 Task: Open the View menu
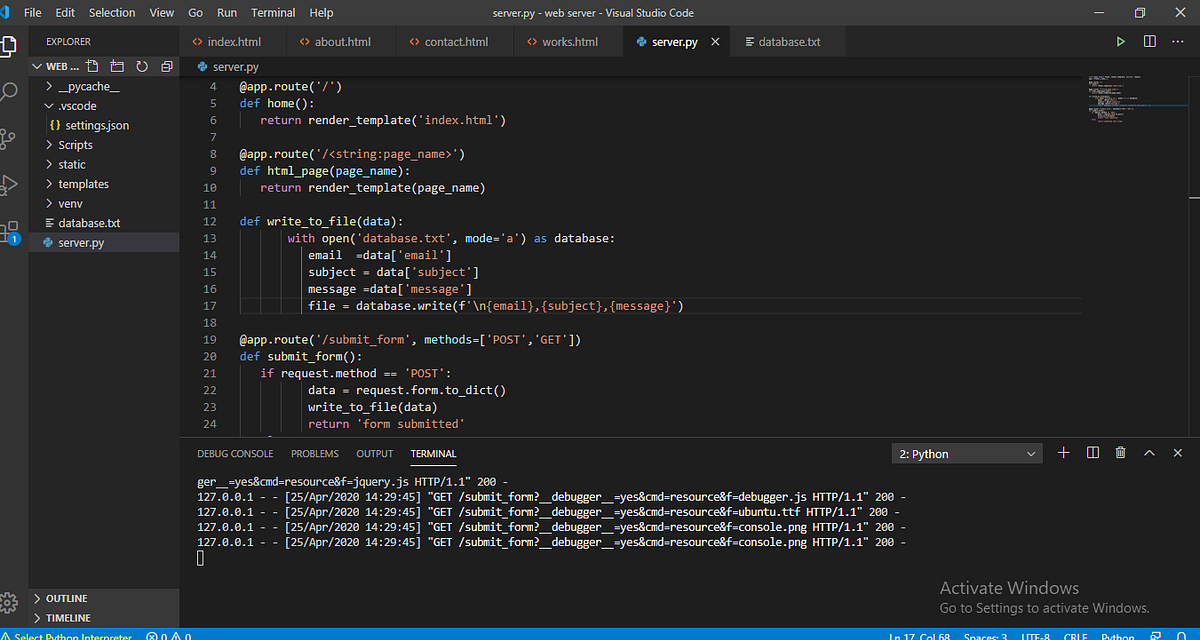point(161,13)
